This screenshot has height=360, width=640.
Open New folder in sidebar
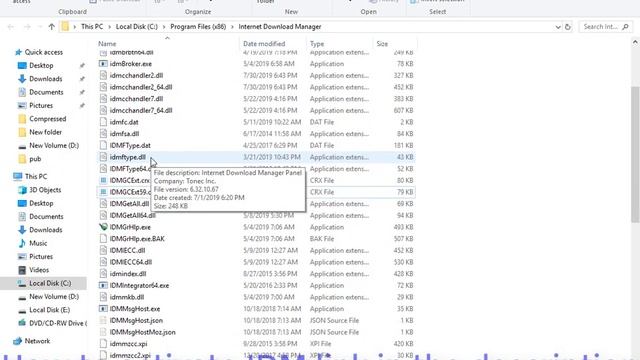(45, 132)
